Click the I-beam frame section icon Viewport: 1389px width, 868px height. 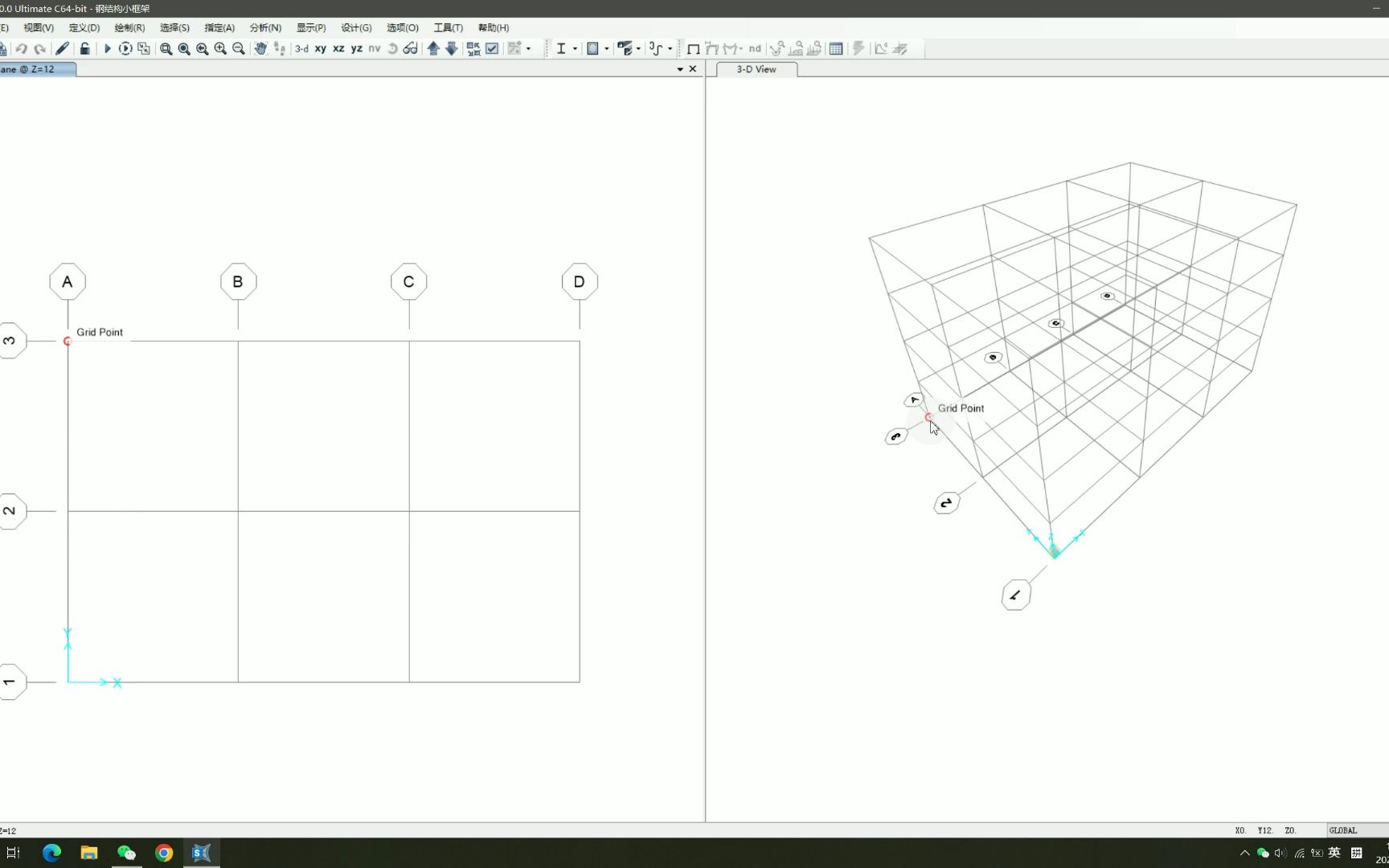(x=561, y=49)
